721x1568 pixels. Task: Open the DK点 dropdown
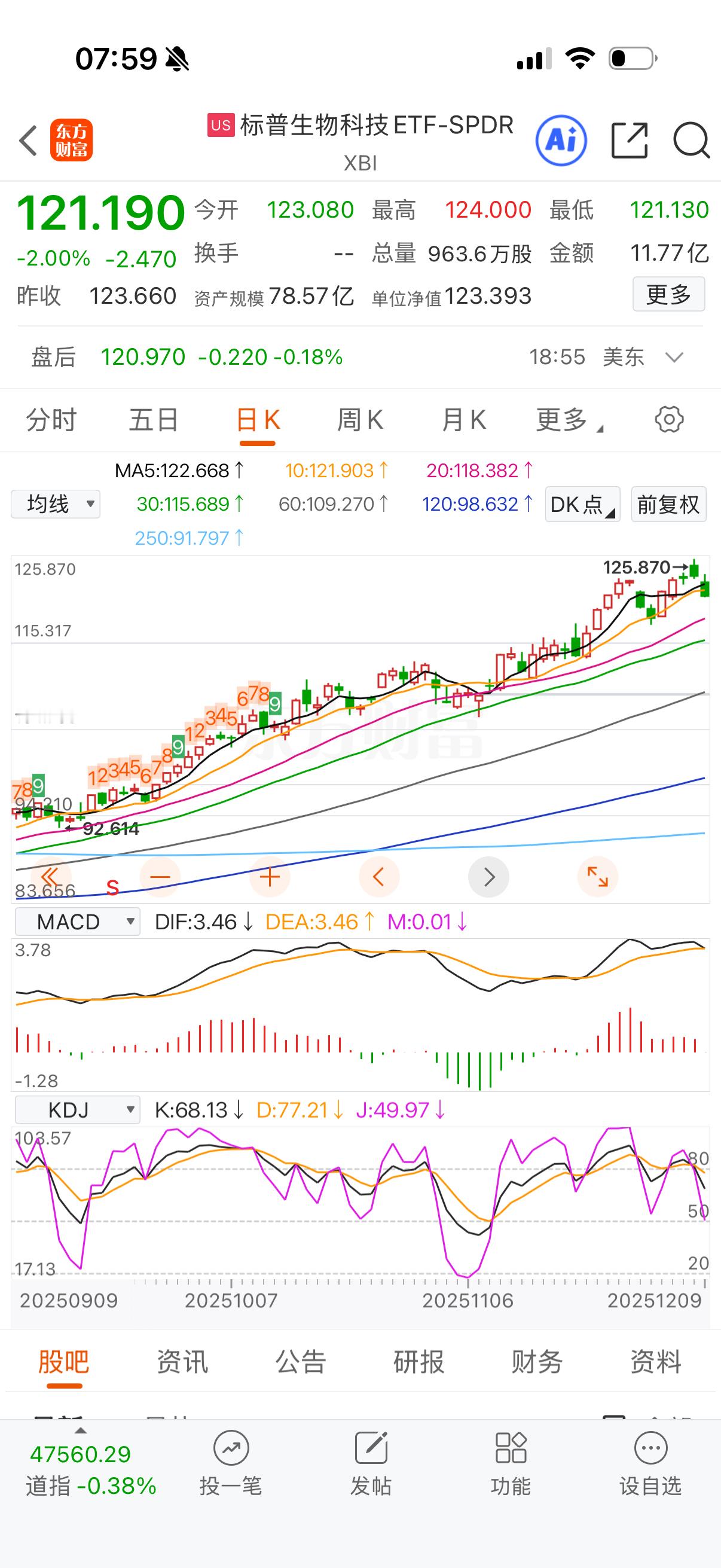(582, 504)
